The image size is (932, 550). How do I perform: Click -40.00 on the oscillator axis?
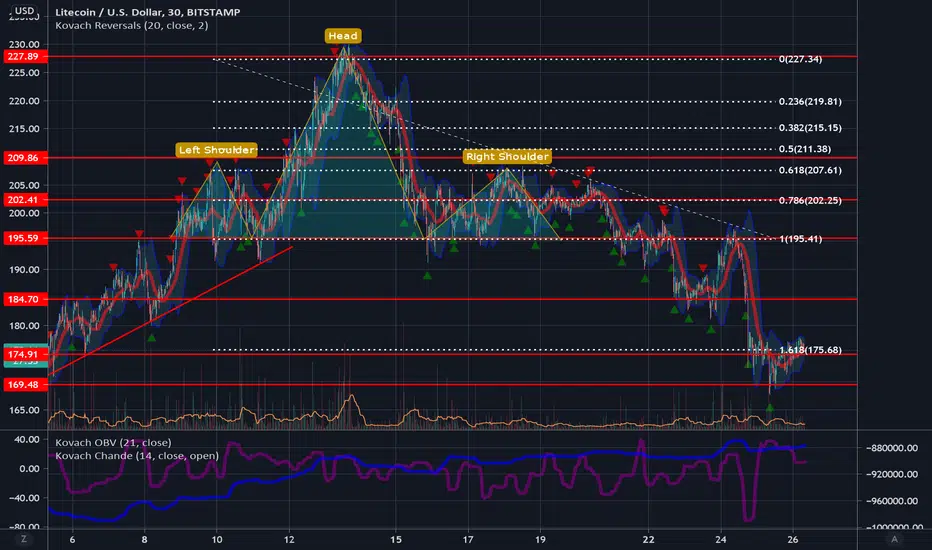point(24,498)
